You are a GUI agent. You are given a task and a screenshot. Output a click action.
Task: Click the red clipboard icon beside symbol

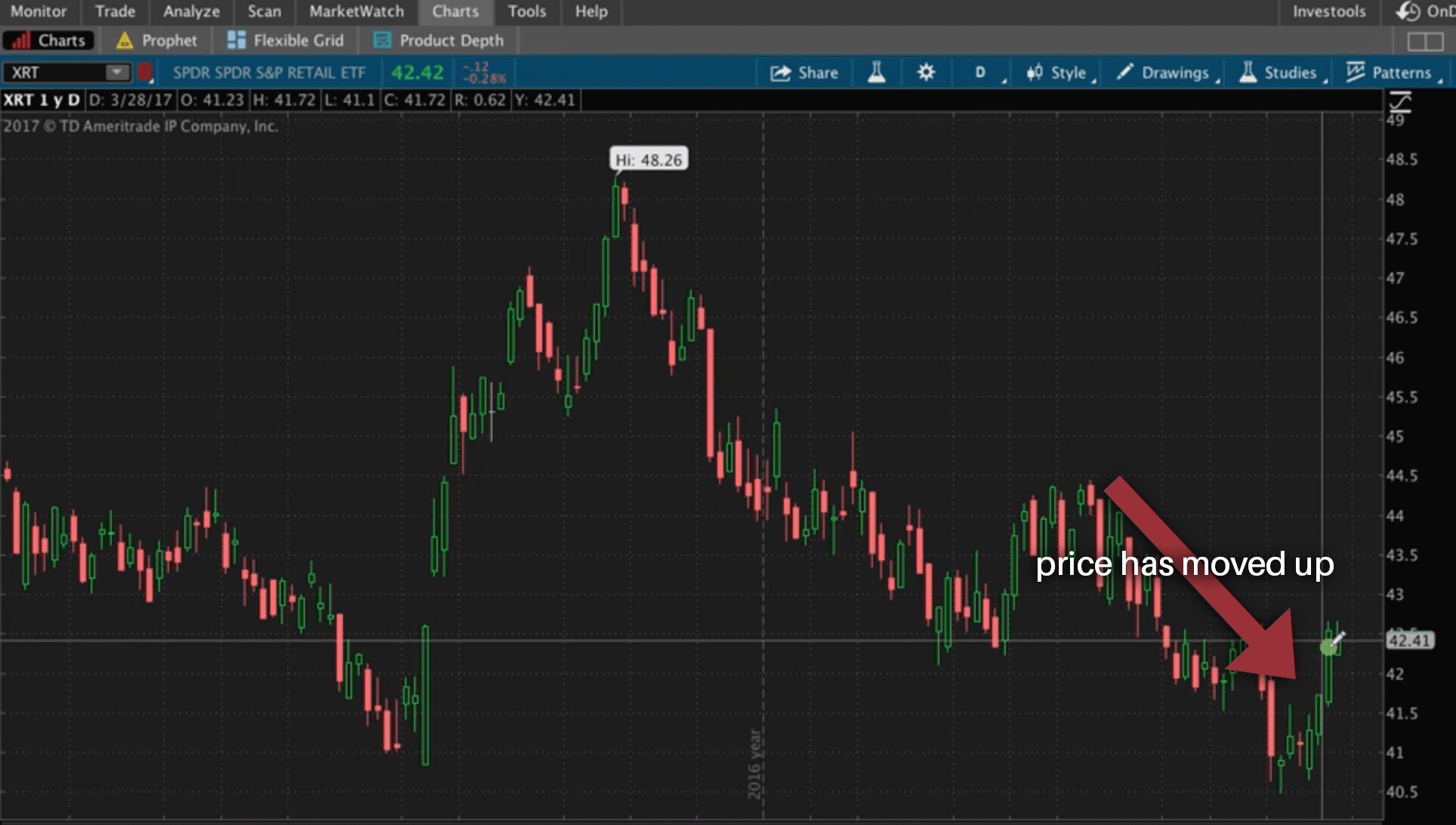pos(144,73)
